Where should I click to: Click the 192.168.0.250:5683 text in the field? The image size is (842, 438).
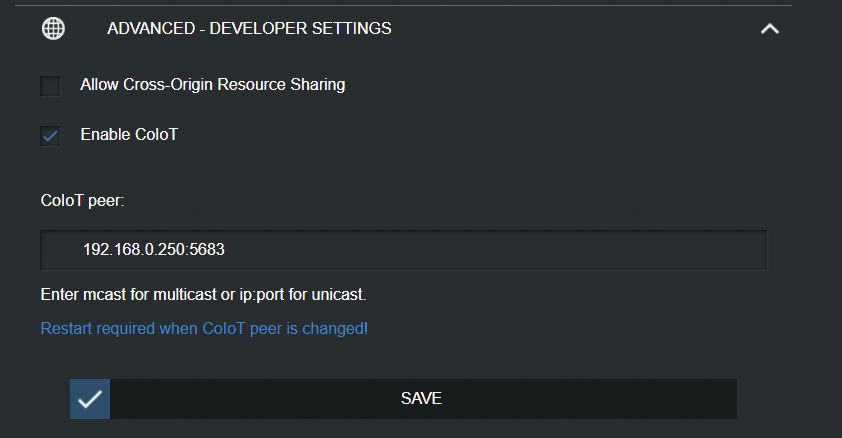(x=153, y=249)
